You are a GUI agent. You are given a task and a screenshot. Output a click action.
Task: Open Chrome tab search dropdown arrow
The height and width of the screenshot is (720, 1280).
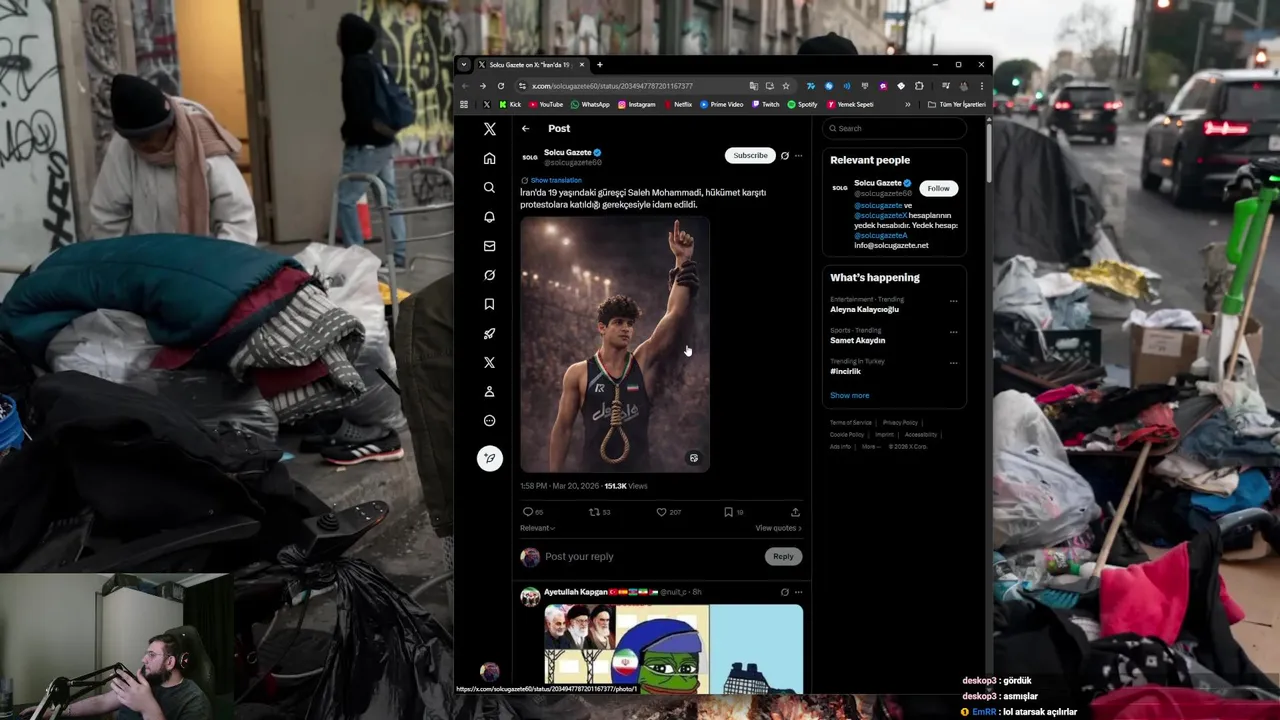(463, 65)
